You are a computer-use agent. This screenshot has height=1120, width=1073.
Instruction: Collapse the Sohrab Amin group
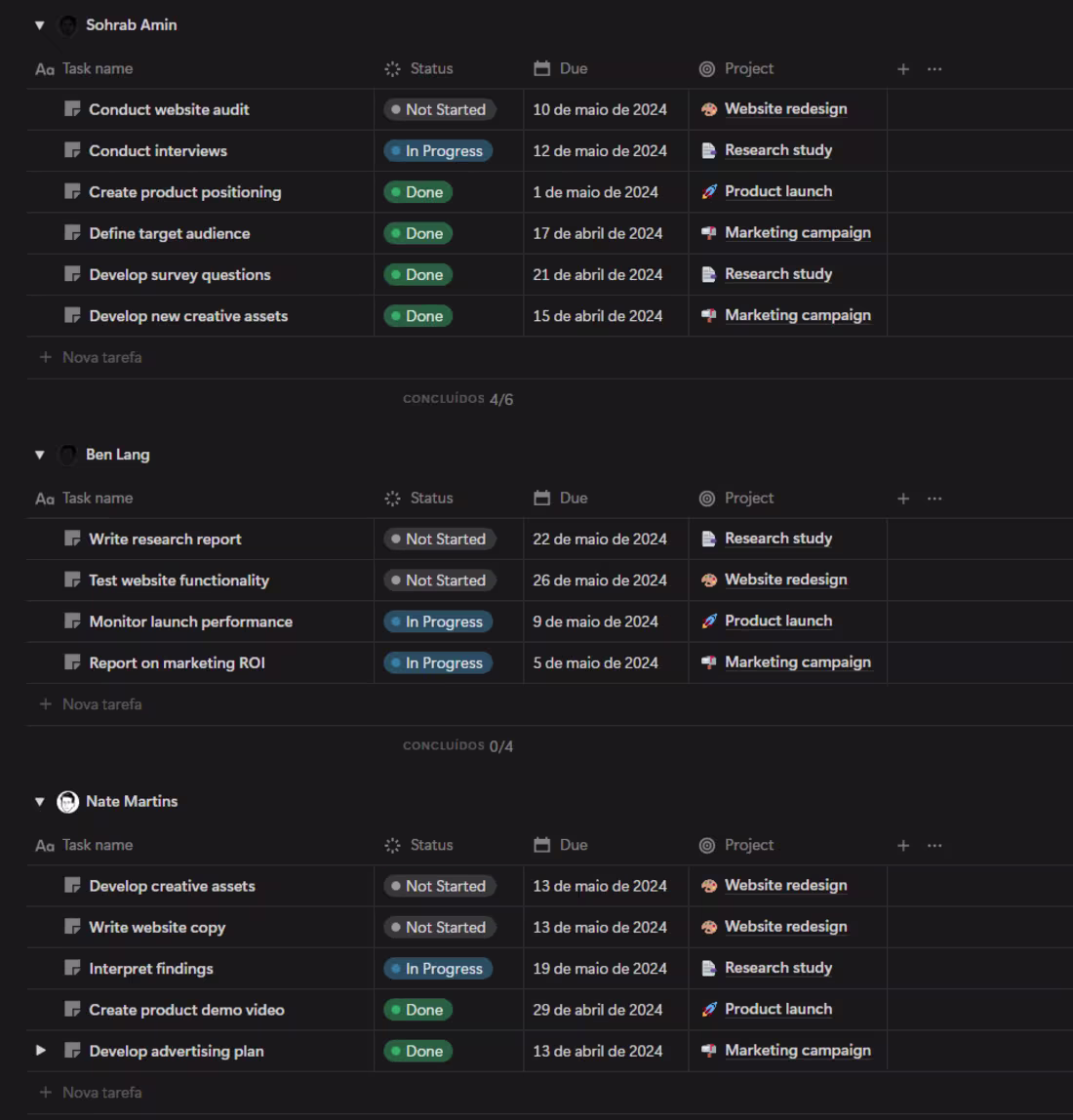pos(39,24)
